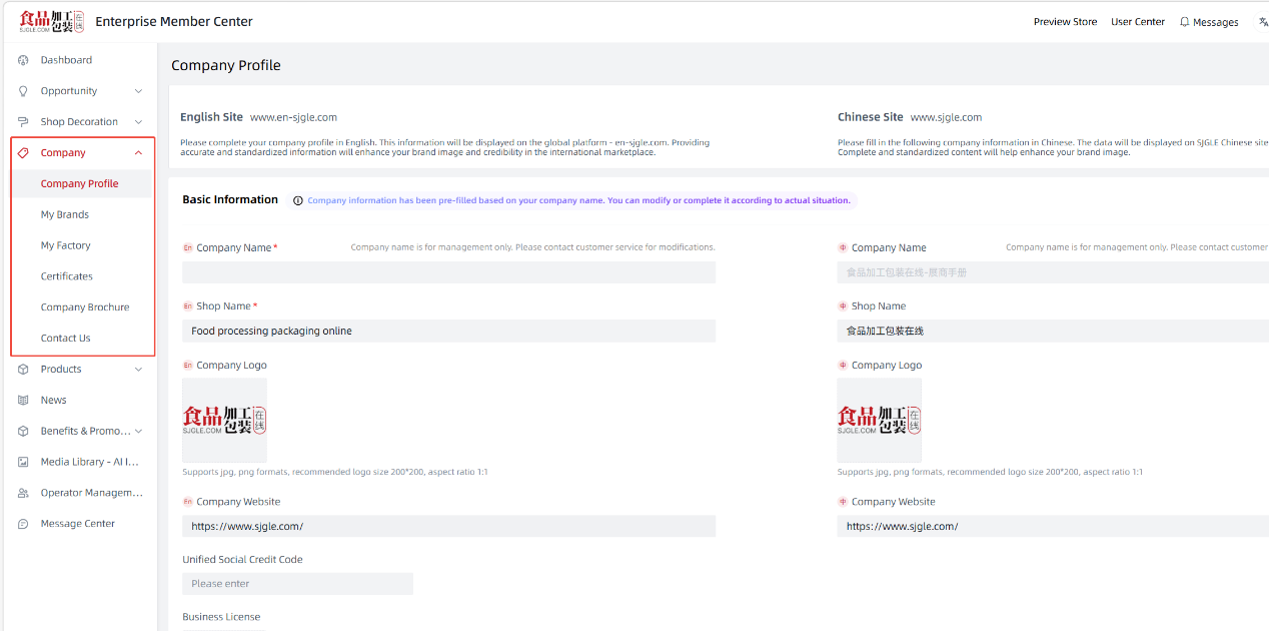Click the language translate icon top right
Image resolution: width=1269 pixels, height=631 pixels.
[x=1263, y=21]
